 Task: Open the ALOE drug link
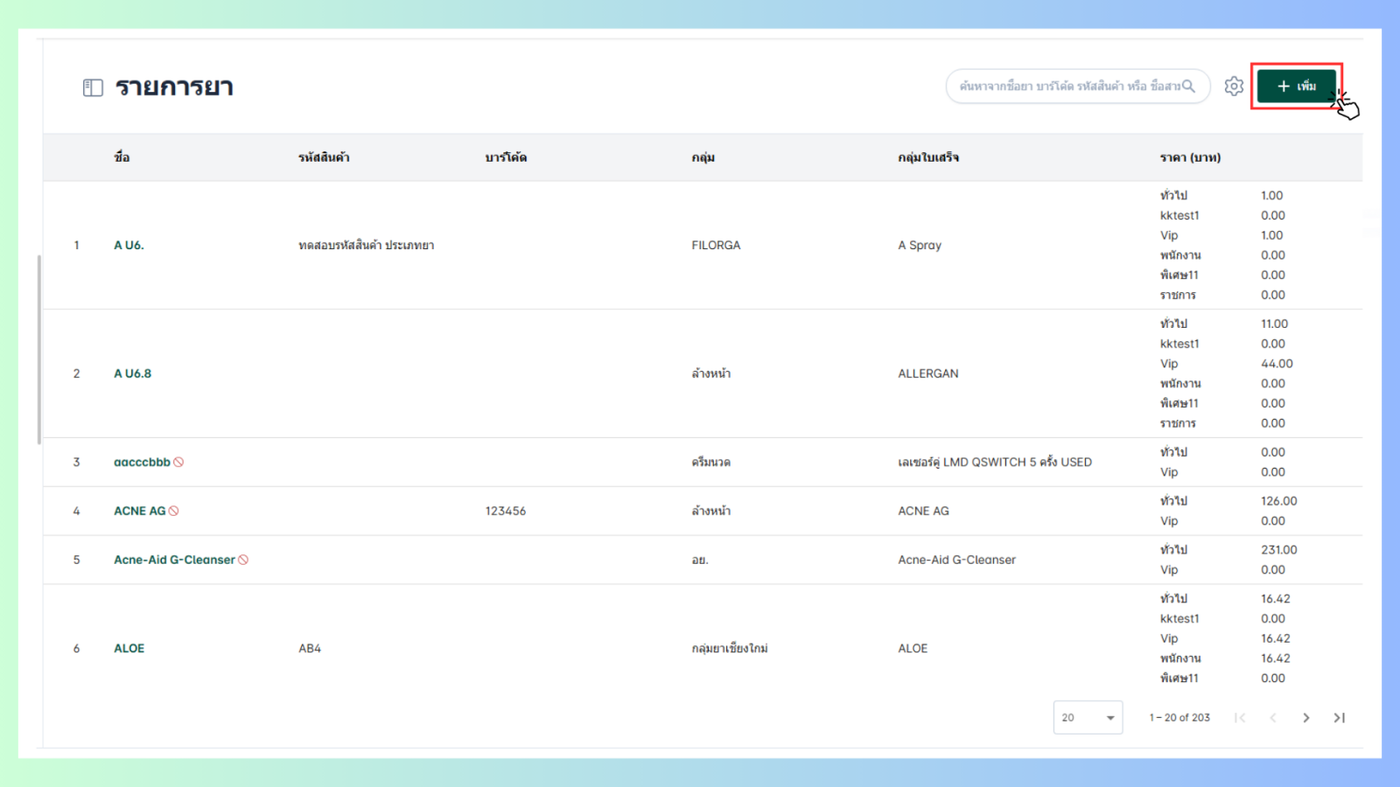pos(129,649)
